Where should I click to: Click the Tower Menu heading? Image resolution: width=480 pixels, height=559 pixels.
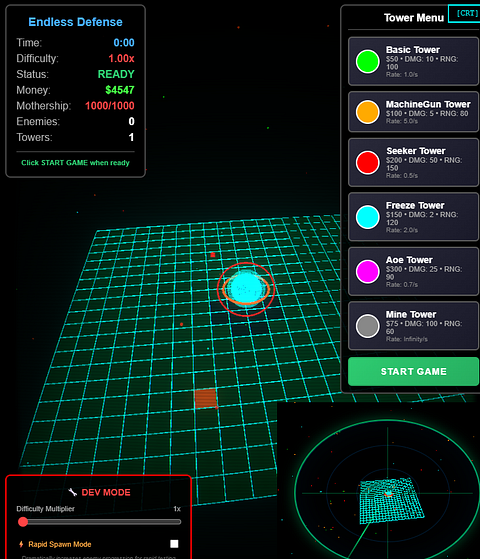click(x=414, y=17)
